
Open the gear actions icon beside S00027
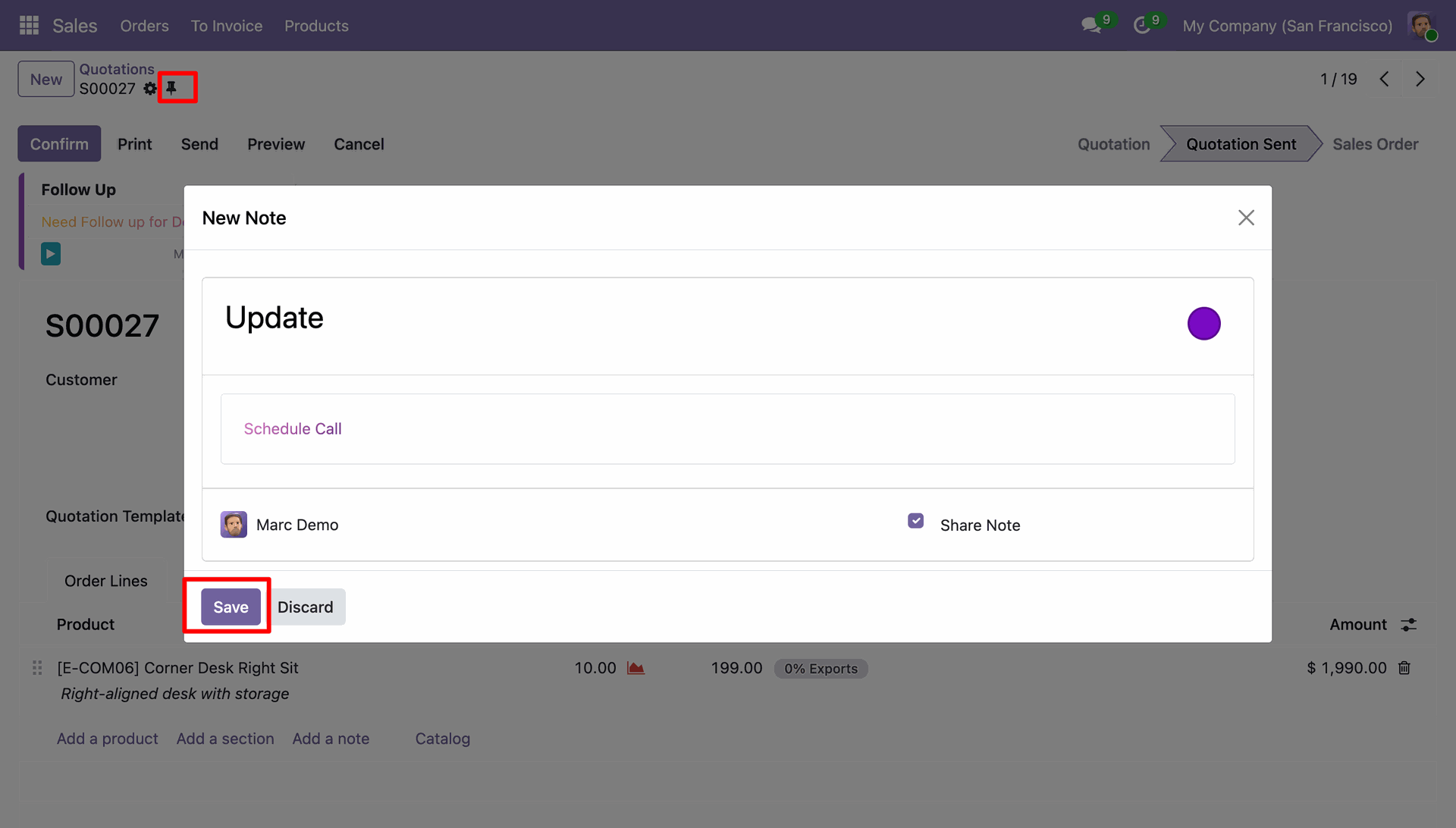pyautogui.click(x=150, y=89)
